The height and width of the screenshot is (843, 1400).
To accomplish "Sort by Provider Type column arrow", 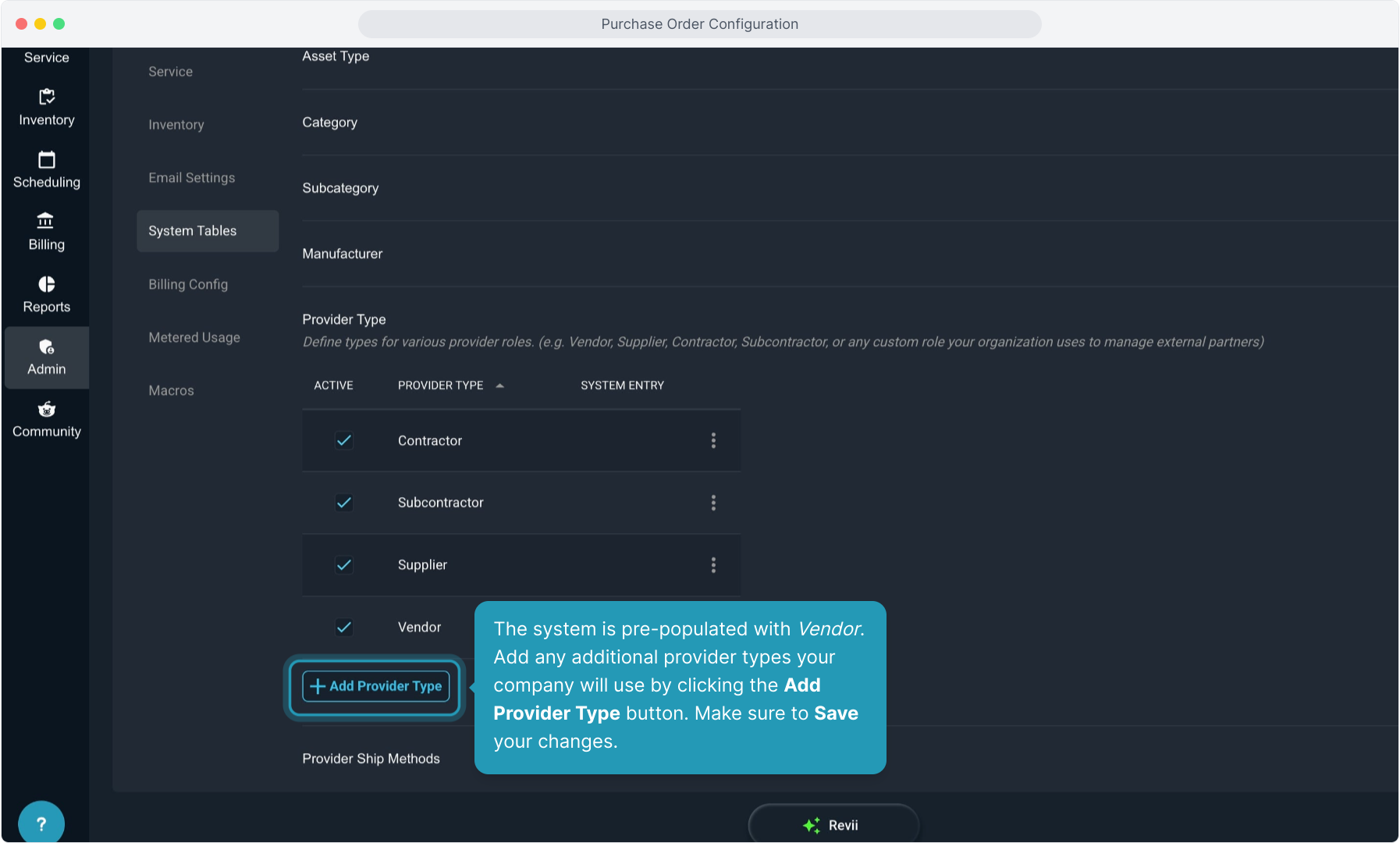I will (500, 386).
